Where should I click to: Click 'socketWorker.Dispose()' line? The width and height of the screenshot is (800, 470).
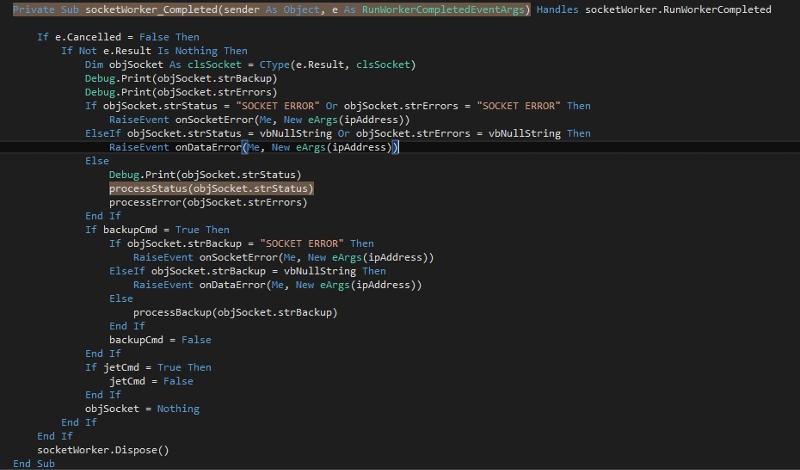click(x=103, y=450)
